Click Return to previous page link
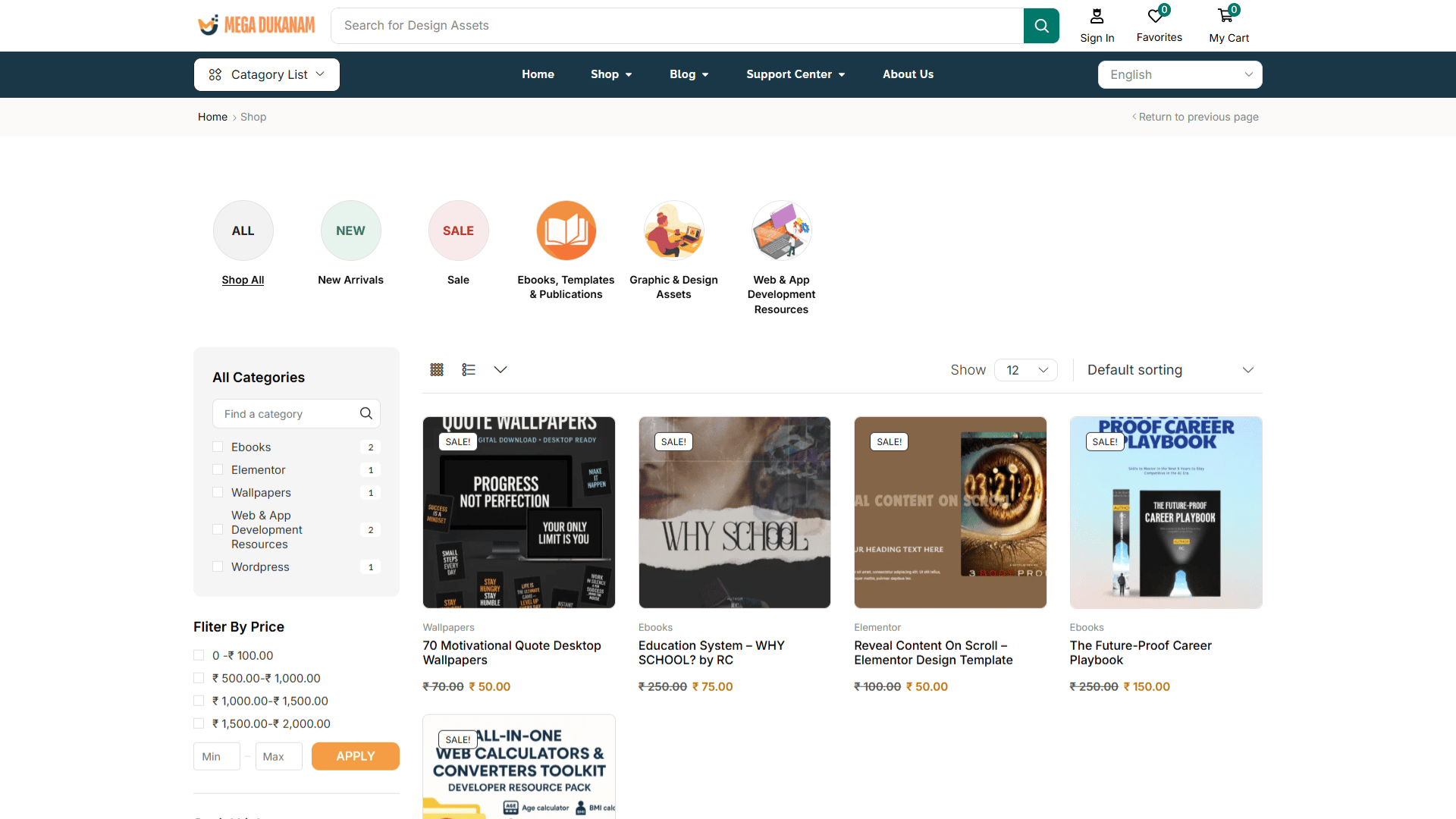Image resolution: width=1456 pixels, height=819 pixels. (1197, 117)
